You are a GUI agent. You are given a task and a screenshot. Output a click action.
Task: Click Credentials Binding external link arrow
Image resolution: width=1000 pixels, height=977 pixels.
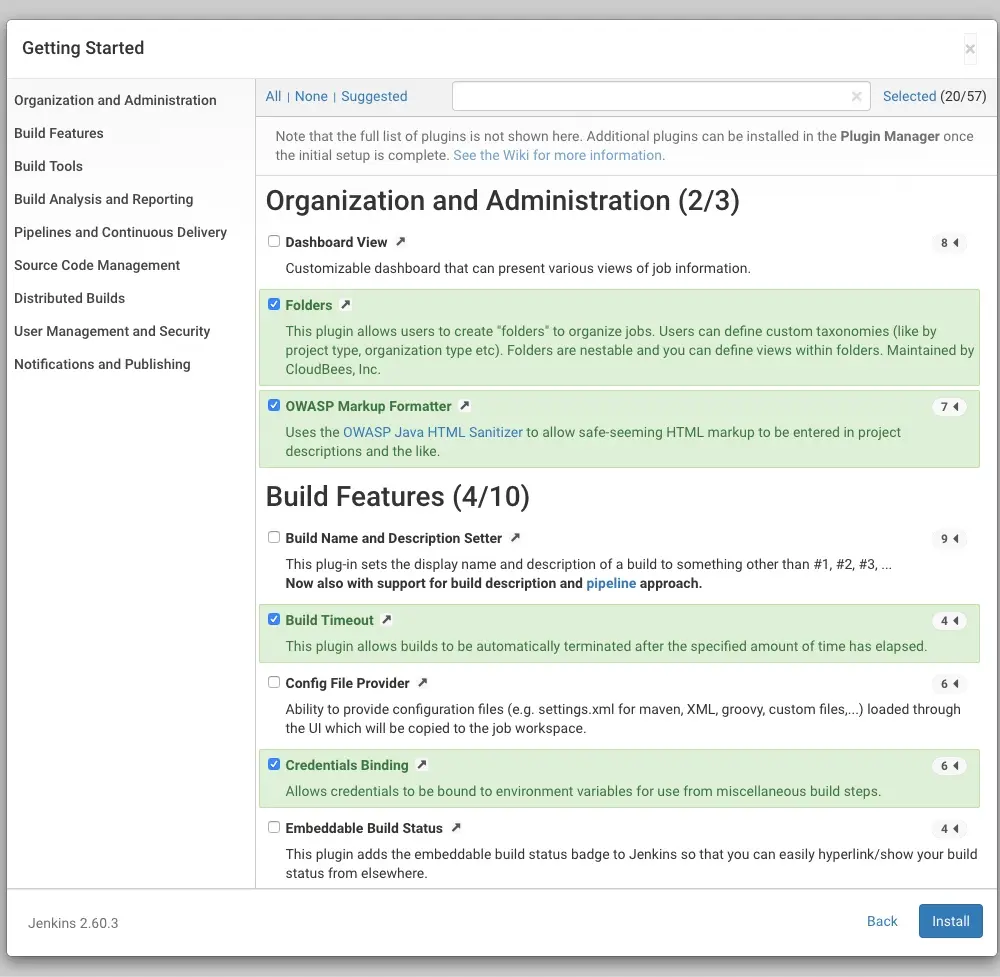coord(422,765)
